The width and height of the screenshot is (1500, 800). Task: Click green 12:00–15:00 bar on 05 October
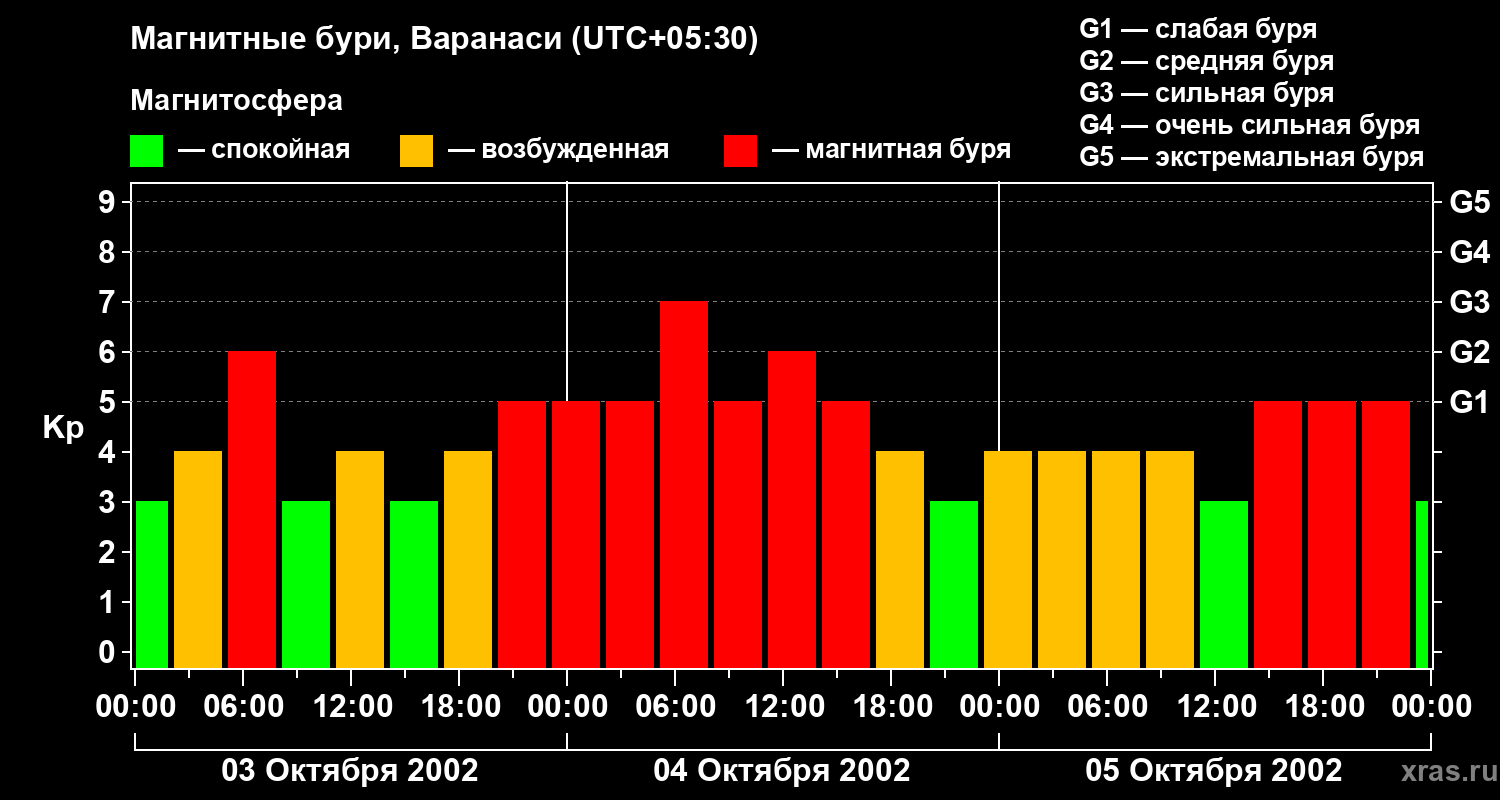click(x=1224, y=584)
